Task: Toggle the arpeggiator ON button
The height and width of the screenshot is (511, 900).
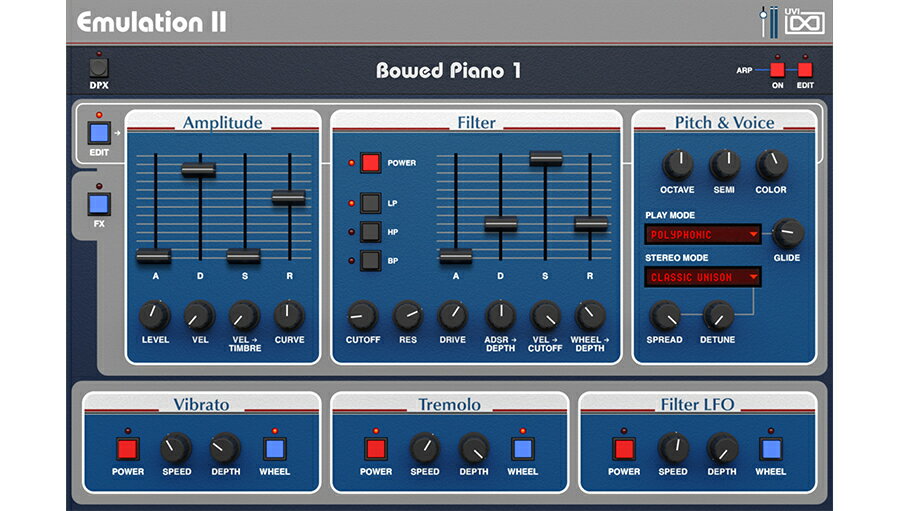Action: coord(777,71)
